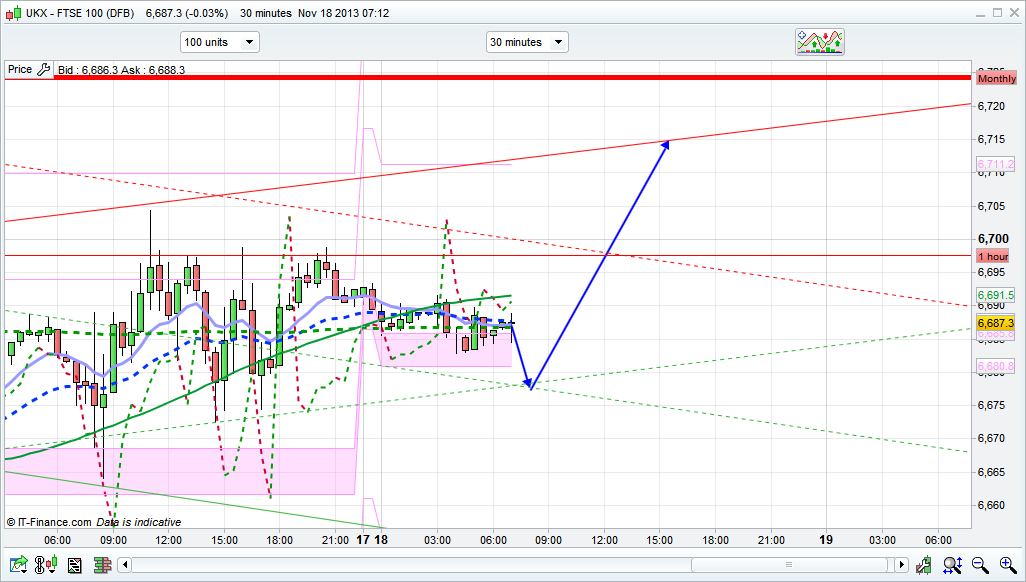Click the 1 hour level label
The width and height of the screenshot is (1026, 582).
993,256
